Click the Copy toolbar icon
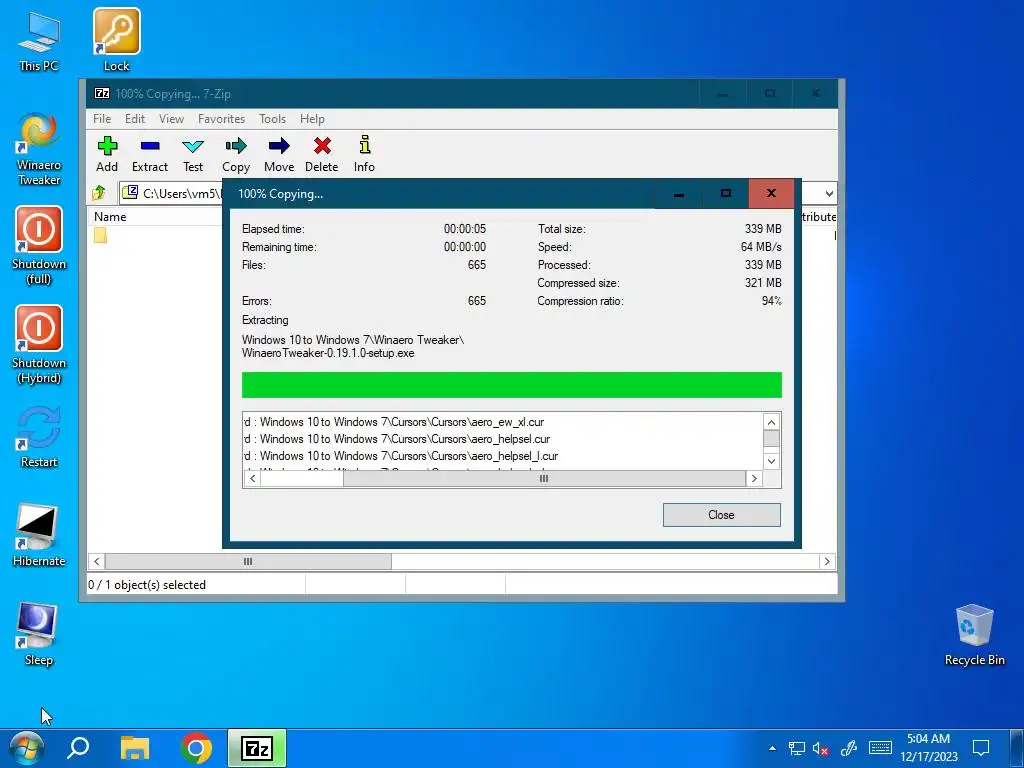 coord(236,154)
